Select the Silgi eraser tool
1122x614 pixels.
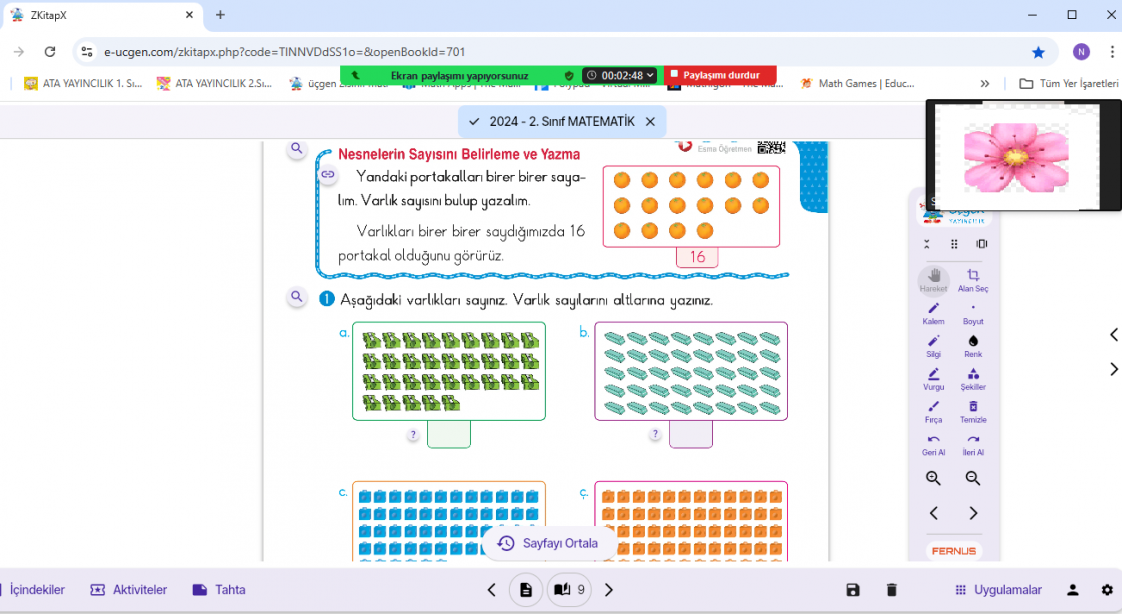pos(933,345)
